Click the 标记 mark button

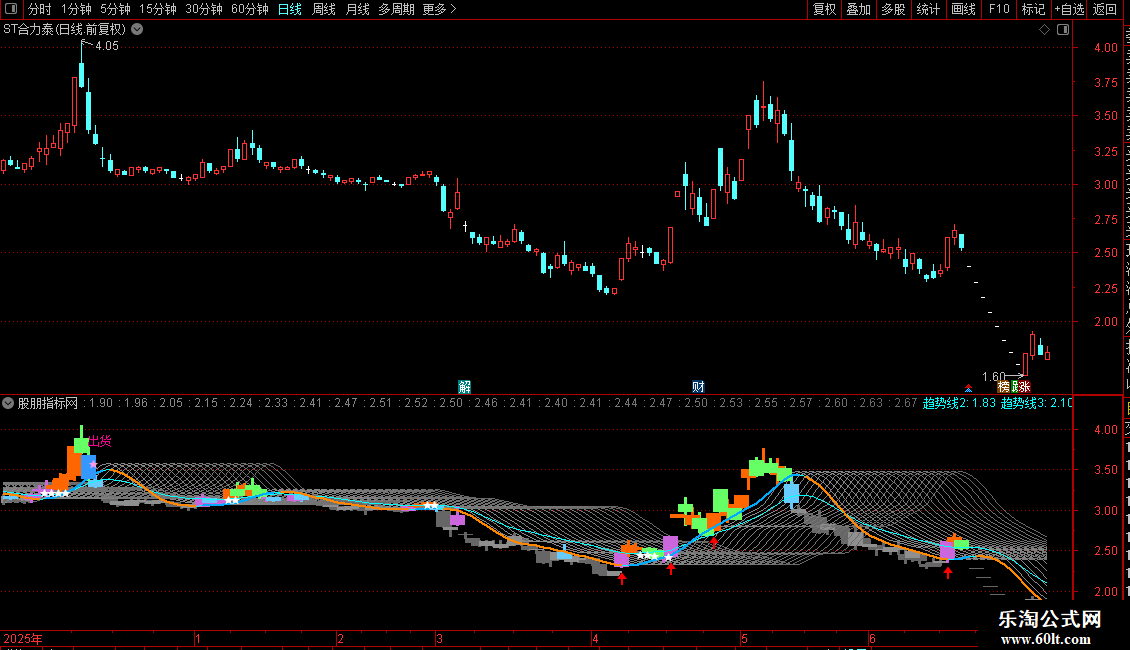(1033, 9)
